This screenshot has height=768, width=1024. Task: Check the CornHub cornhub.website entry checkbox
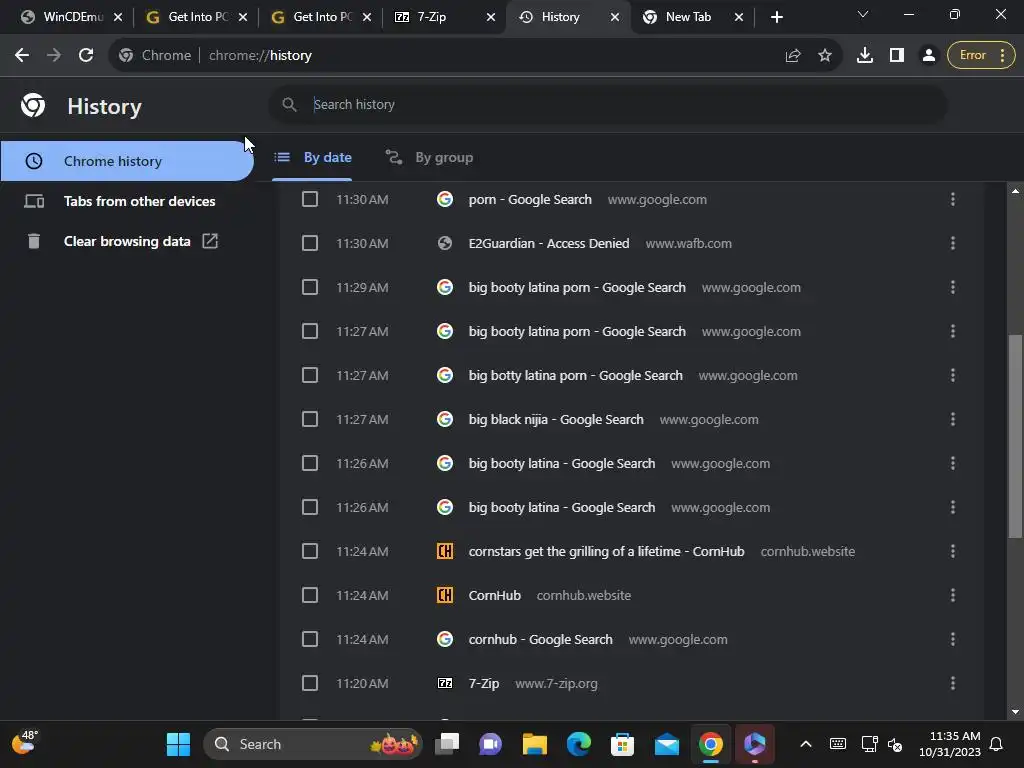[310, 595]
